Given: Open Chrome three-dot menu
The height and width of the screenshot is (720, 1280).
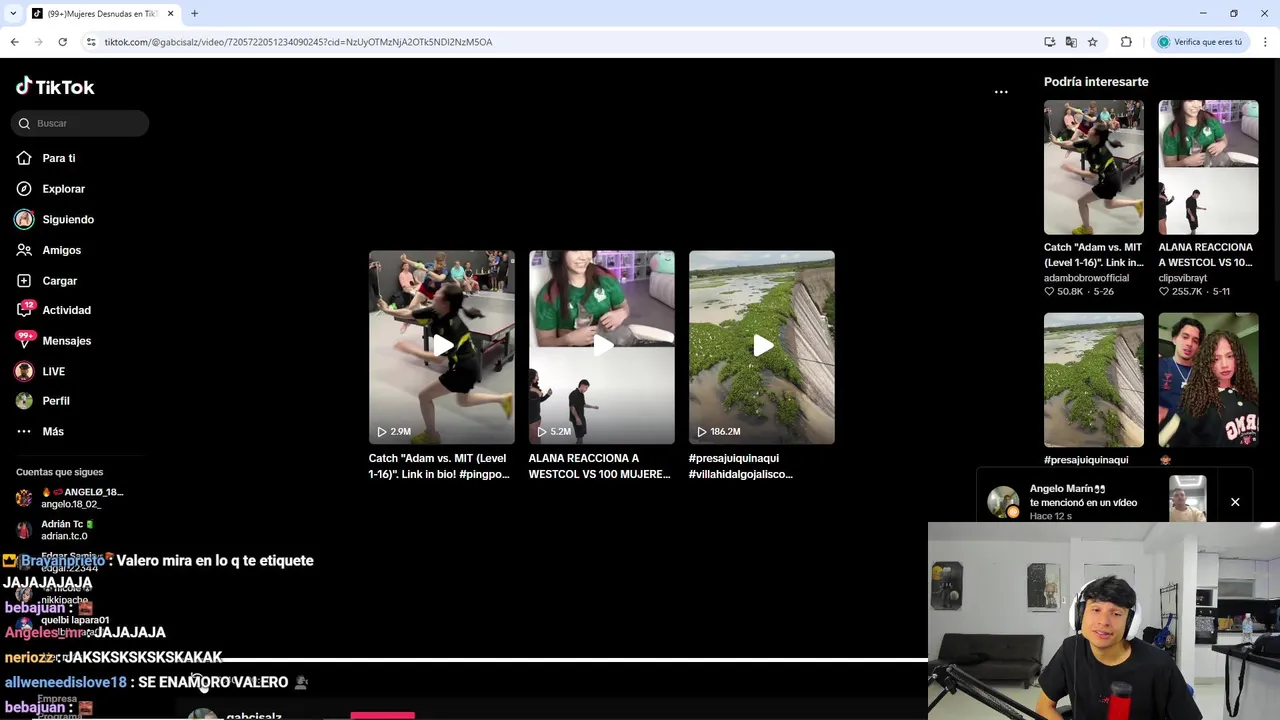Looking at the screenshot, I should (x=1266, y=42).
